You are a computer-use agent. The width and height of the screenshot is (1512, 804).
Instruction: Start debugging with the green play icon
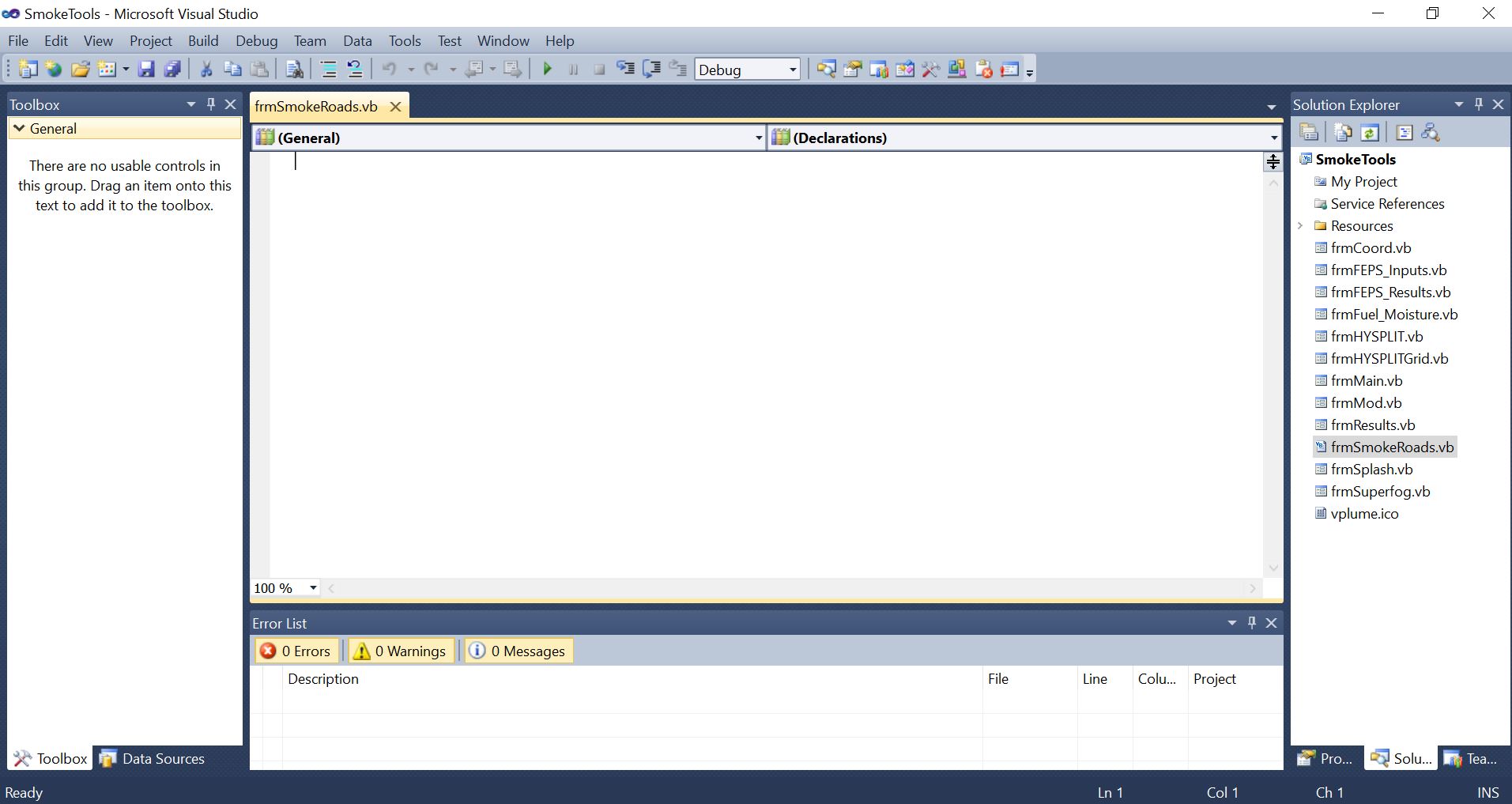pos(547,70)
